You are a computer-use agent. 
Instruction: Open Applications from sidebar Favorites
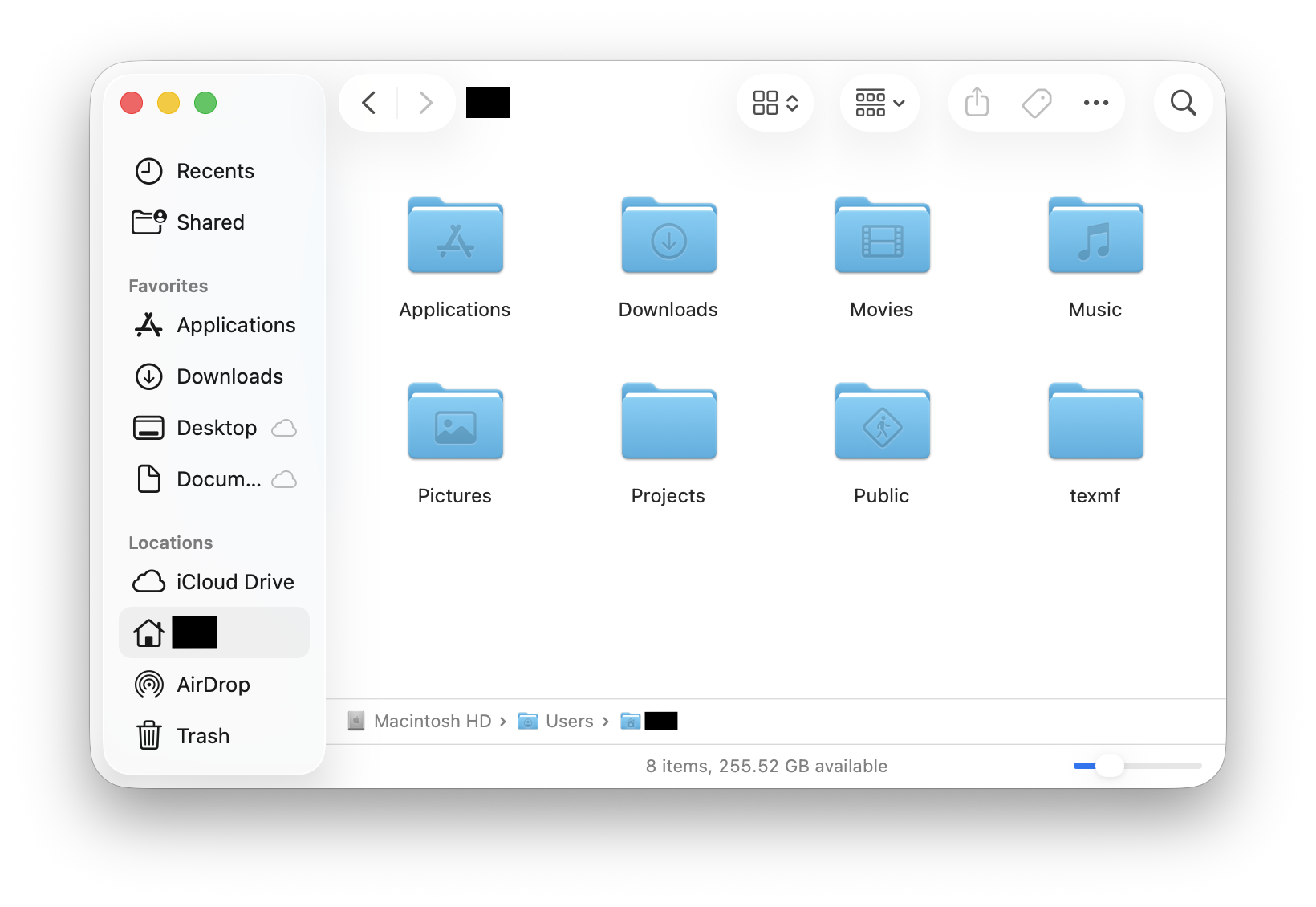click(214, 325)
